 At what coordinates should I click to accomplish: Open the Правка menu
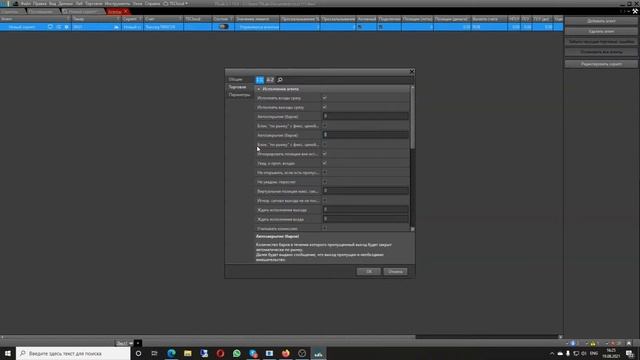(40, 4)
